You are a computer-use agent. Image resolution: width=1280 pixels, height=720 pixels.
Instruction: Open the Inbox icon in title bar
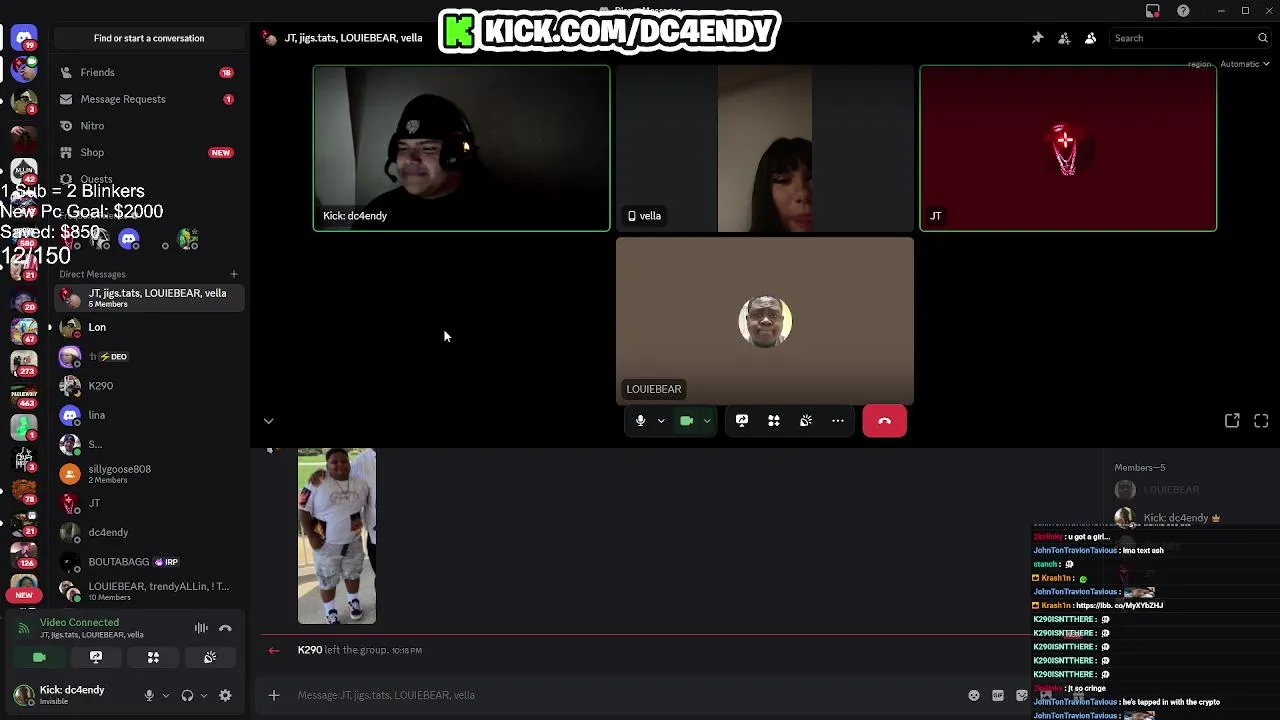(x=1153, y=11)
